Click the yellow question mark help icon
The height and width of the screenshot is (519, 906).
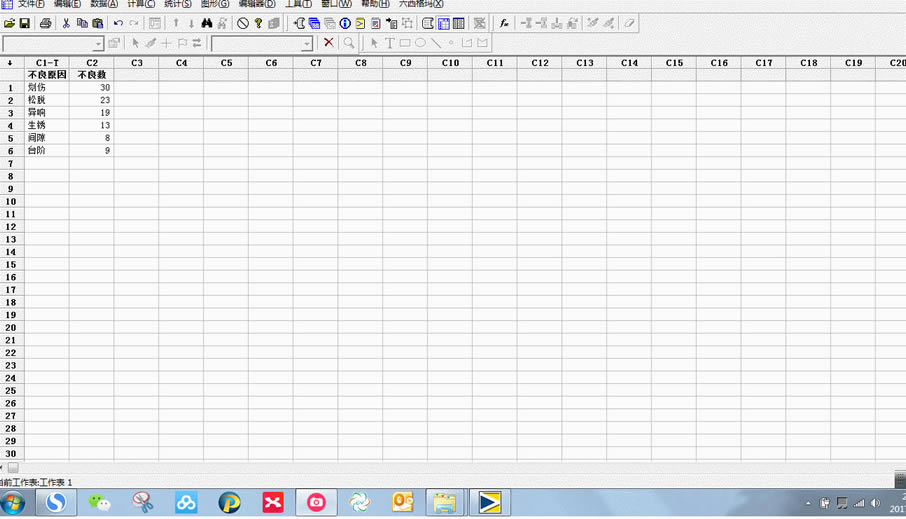click(258, 24)
